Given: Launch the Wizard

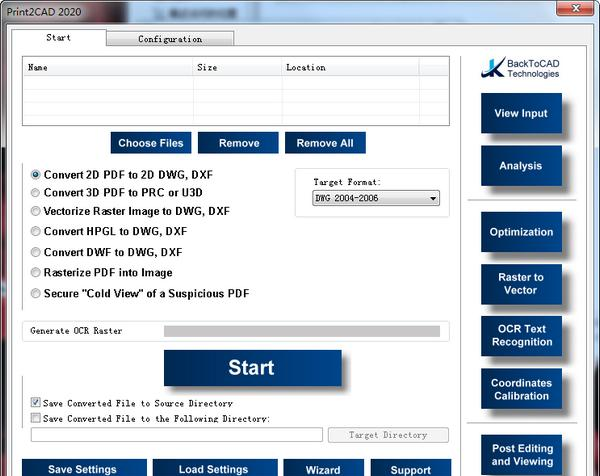Looking at the screenshot, I should click(x=323, y=468).
